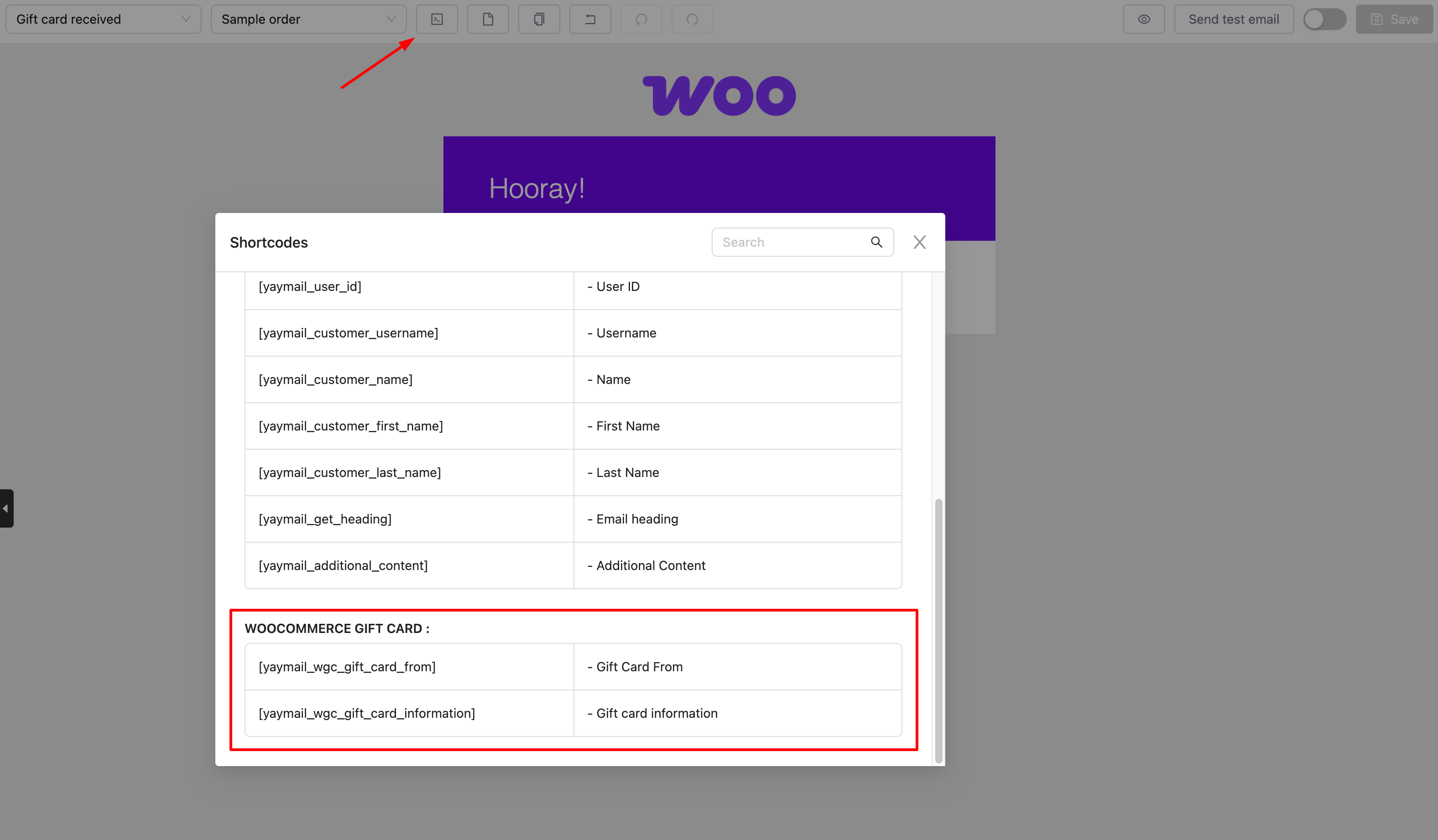Click the Save button

(x=1394, y=20)
